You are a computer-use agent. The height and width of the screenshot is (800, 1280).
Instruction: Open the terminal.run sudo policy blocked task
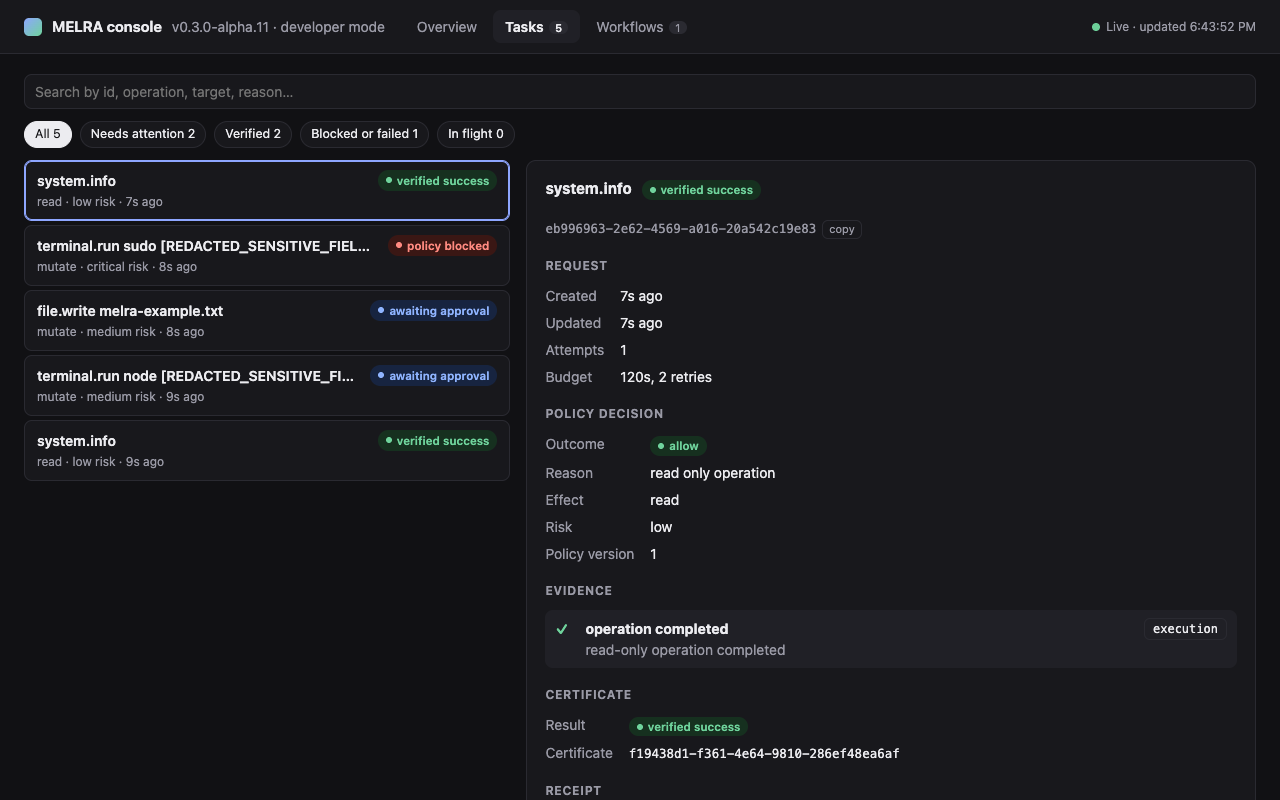coord(267,256)
